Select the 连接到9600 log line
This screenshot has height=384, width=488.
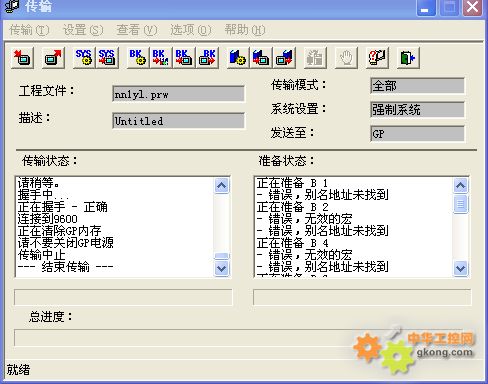coord(47,219)
